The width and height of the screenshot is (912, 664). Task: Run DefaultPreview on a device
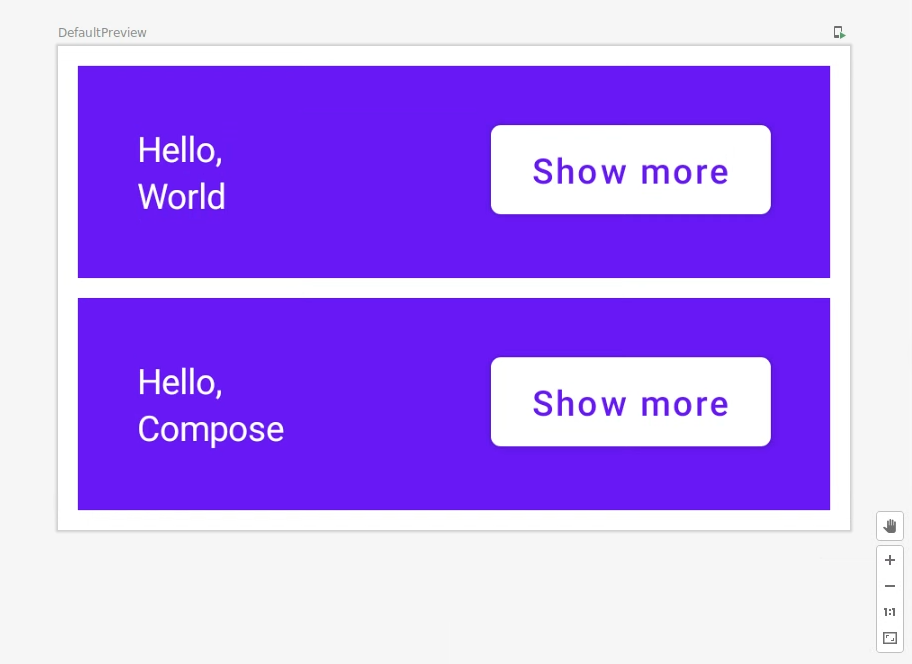pyautogui.click(x=839, y=32)
